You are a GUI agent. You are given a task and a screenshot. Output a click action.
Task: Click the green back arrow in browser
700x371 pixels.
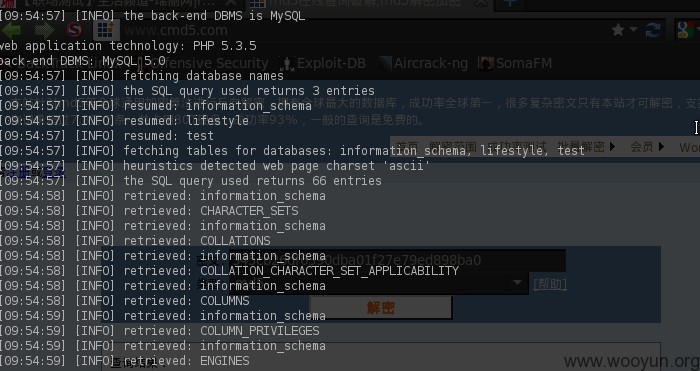coord(11,30)
